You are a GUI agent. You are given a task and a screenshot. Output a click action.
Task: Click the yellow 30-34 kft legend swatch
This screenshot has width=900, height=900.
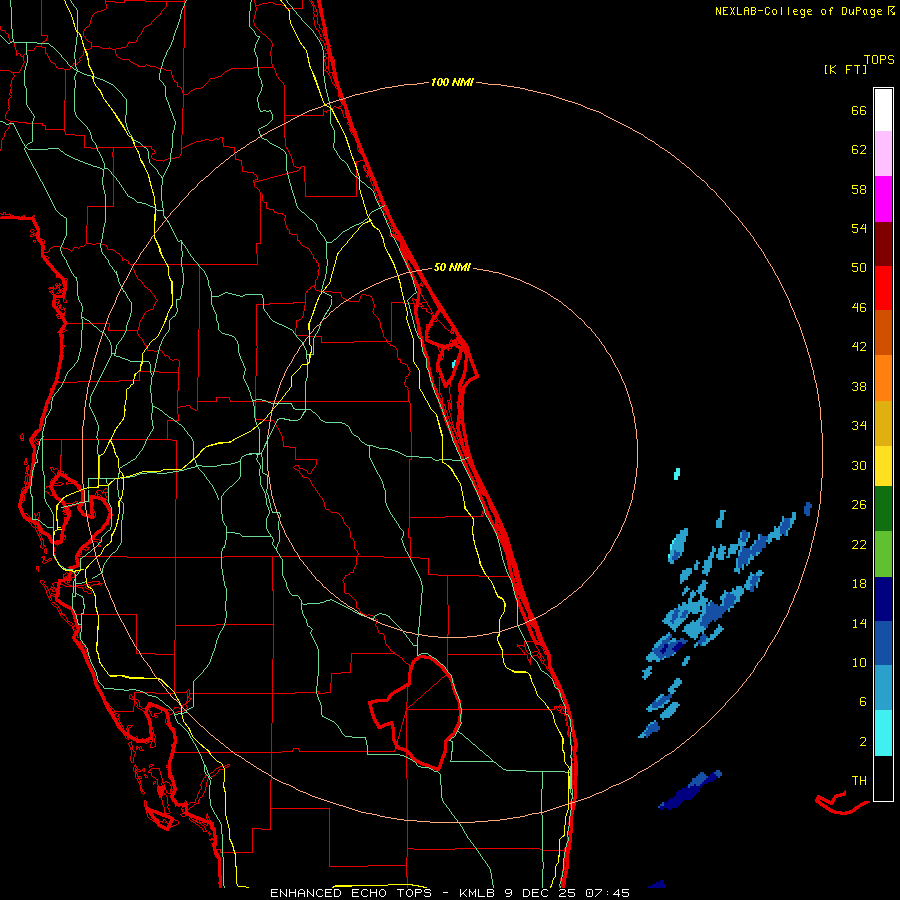point(883,466)
